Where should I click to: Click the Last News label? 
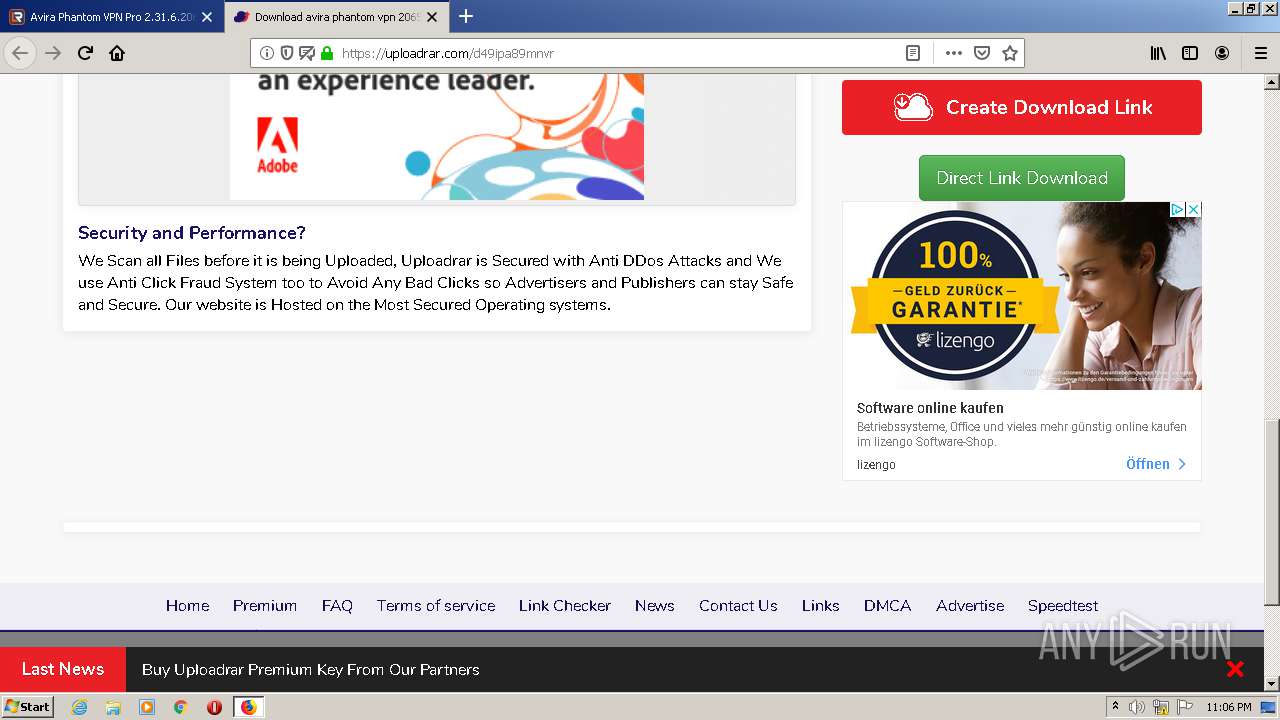tap(63, 669)
